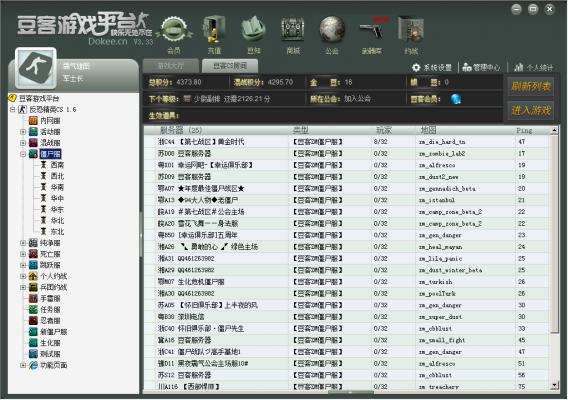
Task: Open the 武器库 pistol icon
Action: click(373, 29)
